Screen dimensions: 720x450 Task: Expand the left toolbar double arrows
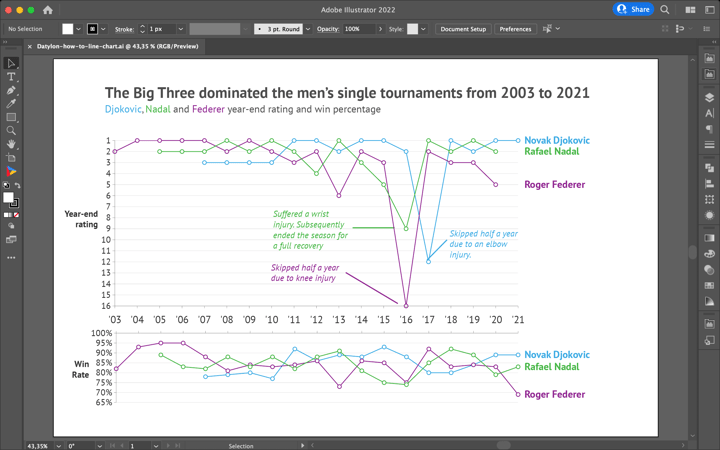[x=5, y=41]
